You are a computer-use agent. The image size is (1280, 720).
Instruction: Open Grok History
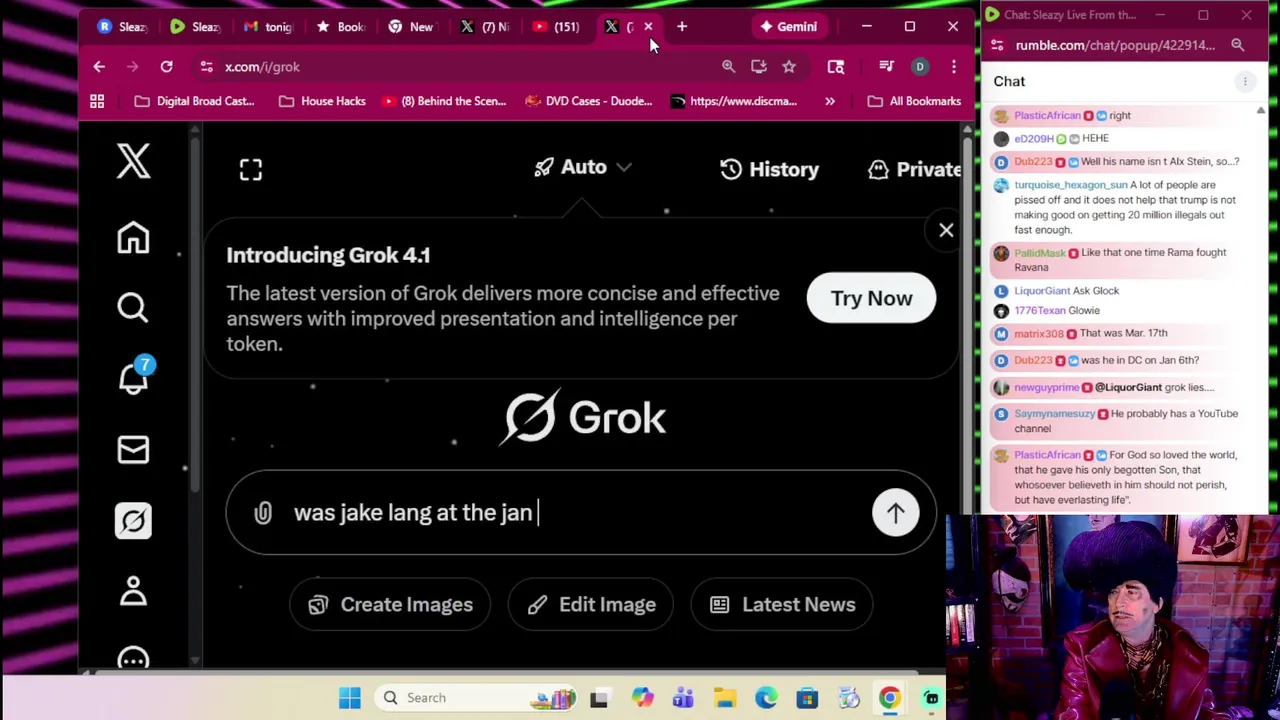coord(769,169)
